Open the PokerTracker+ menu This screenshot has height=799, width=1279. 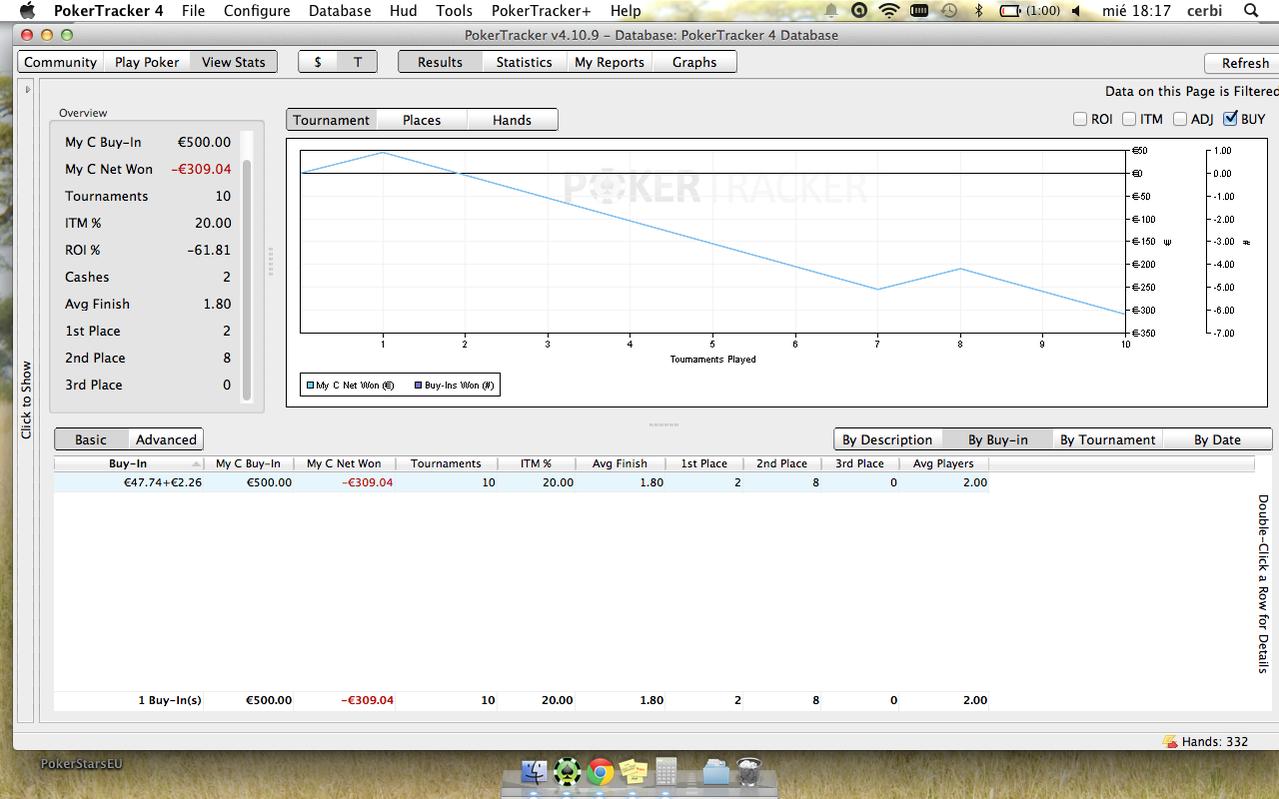(541, 10)
